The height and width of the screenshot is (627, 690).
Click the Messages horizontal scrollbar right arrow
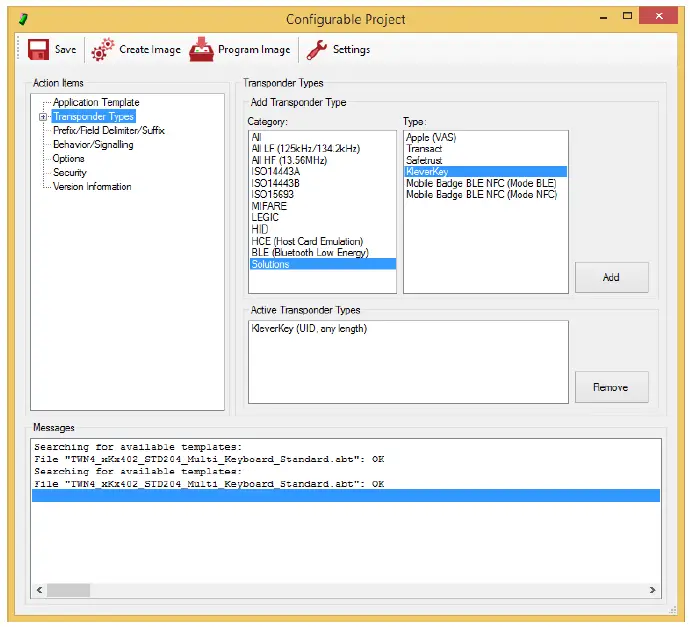[652, 590]
